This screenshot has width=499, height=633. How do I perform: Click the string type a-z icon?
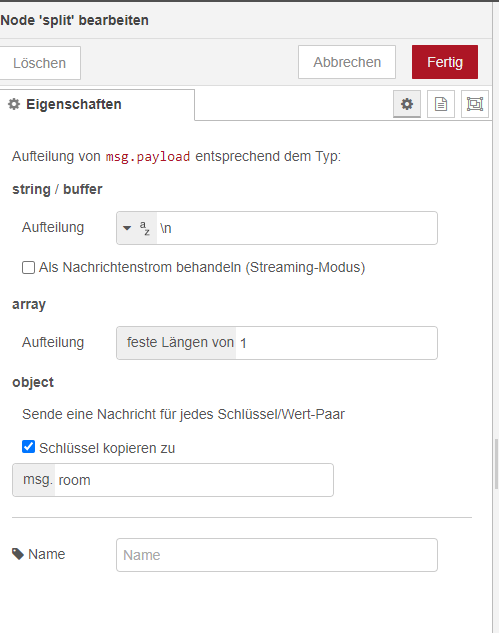pos(145,228)
